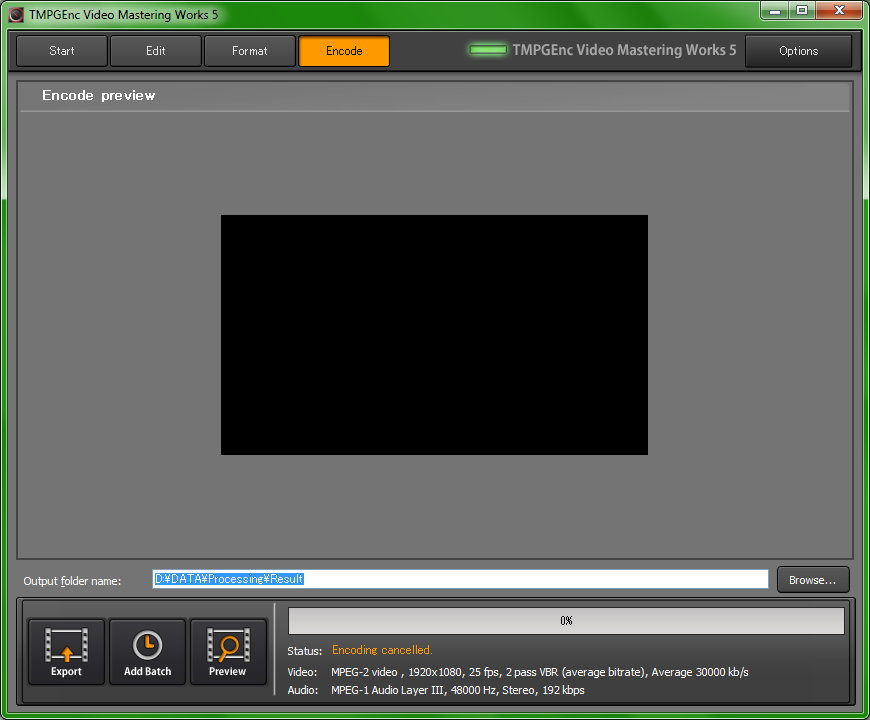Click the MPEG-1 Audio Layer III line
Screen dimensions: 870x720
[x=457, y=690]
